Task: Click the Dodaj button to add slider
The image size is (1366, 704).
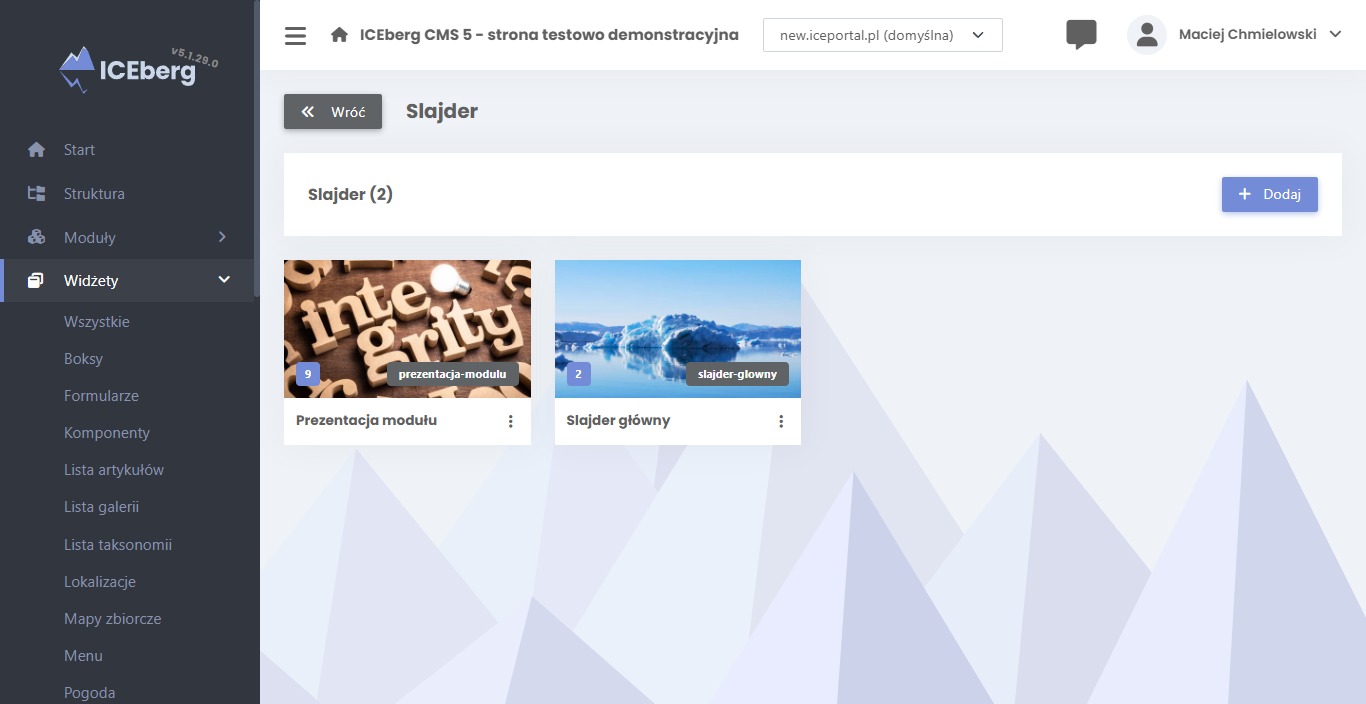Action: (x=1270, y=195)
